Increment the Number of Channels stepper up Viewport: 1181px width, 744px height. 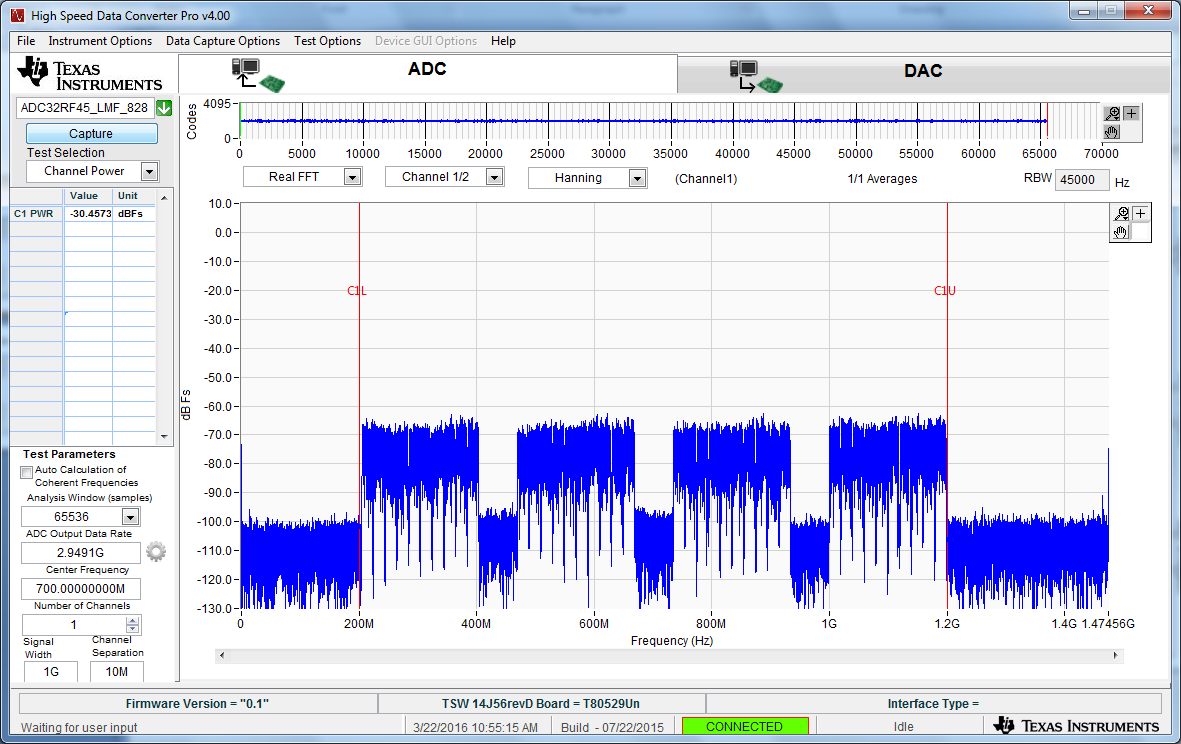point(133,621)
